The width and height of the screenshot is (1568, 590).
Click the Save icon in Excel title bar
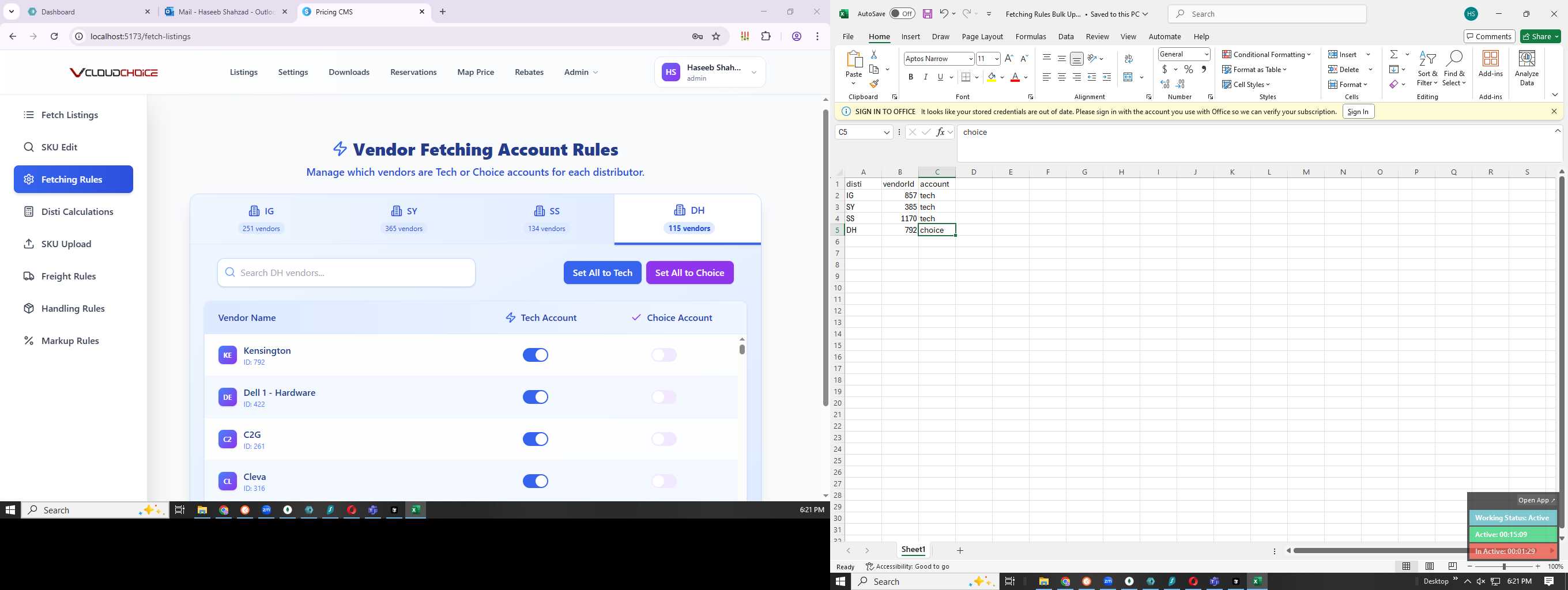pos(927,14)
